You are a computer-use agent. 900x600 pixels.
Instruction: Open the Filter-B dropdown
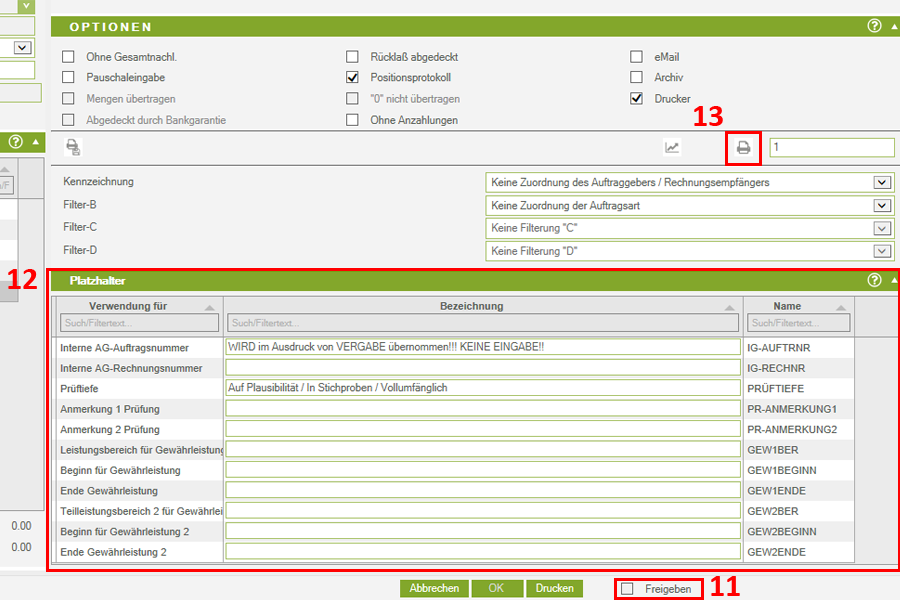click(881, 205)
